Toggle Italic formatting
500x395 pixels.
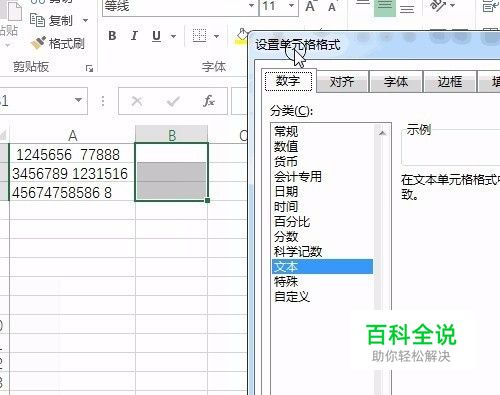point(134,35)
